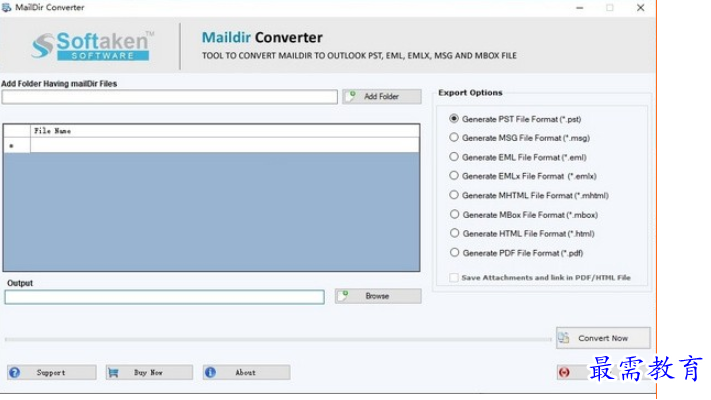Focus the Output path input field
This screenshot has height=400, width=711.
pyautogui.click(x=165, y=297)
